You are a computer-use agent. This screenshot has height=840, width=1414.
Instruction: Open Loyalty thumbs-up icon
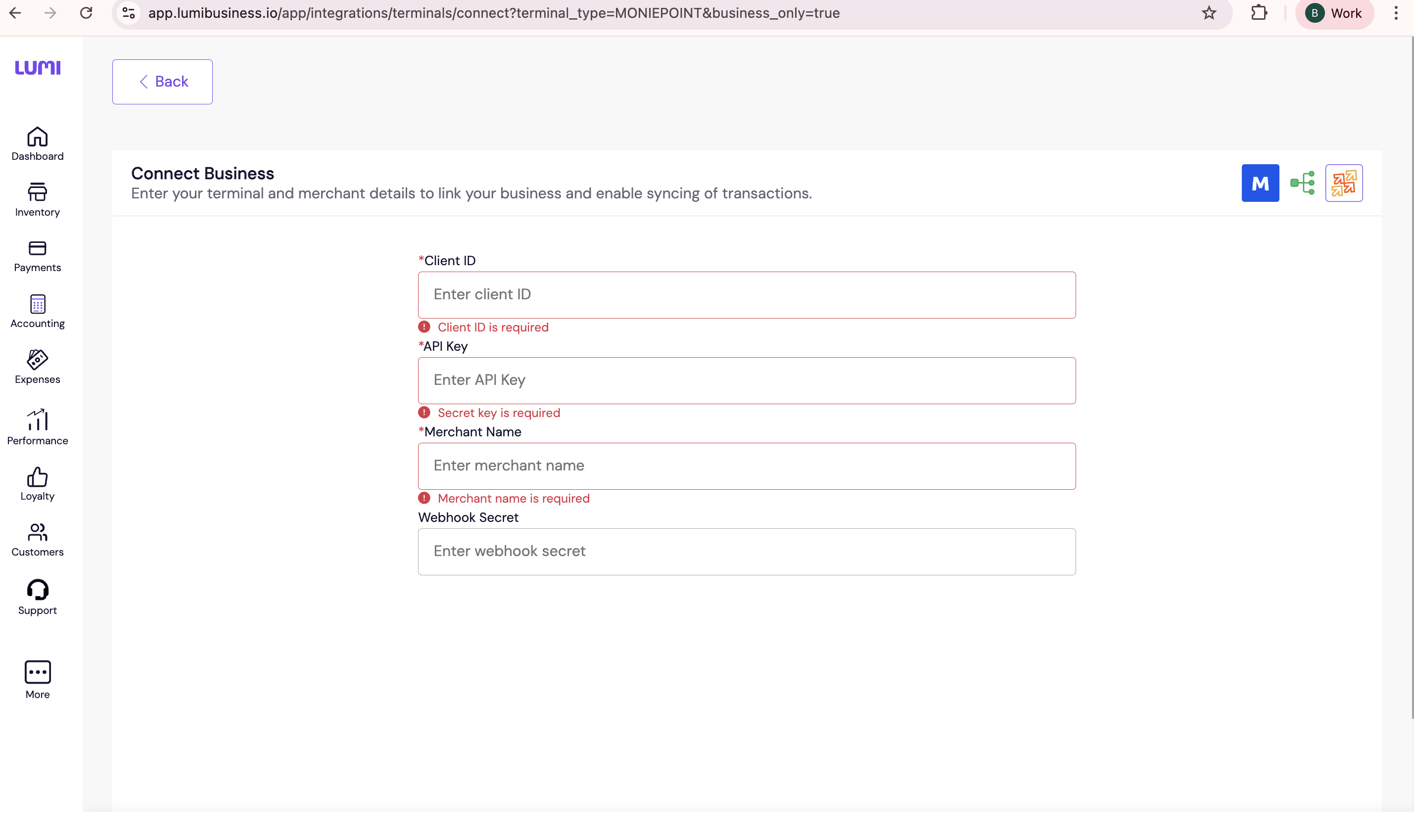pos(38,477)
